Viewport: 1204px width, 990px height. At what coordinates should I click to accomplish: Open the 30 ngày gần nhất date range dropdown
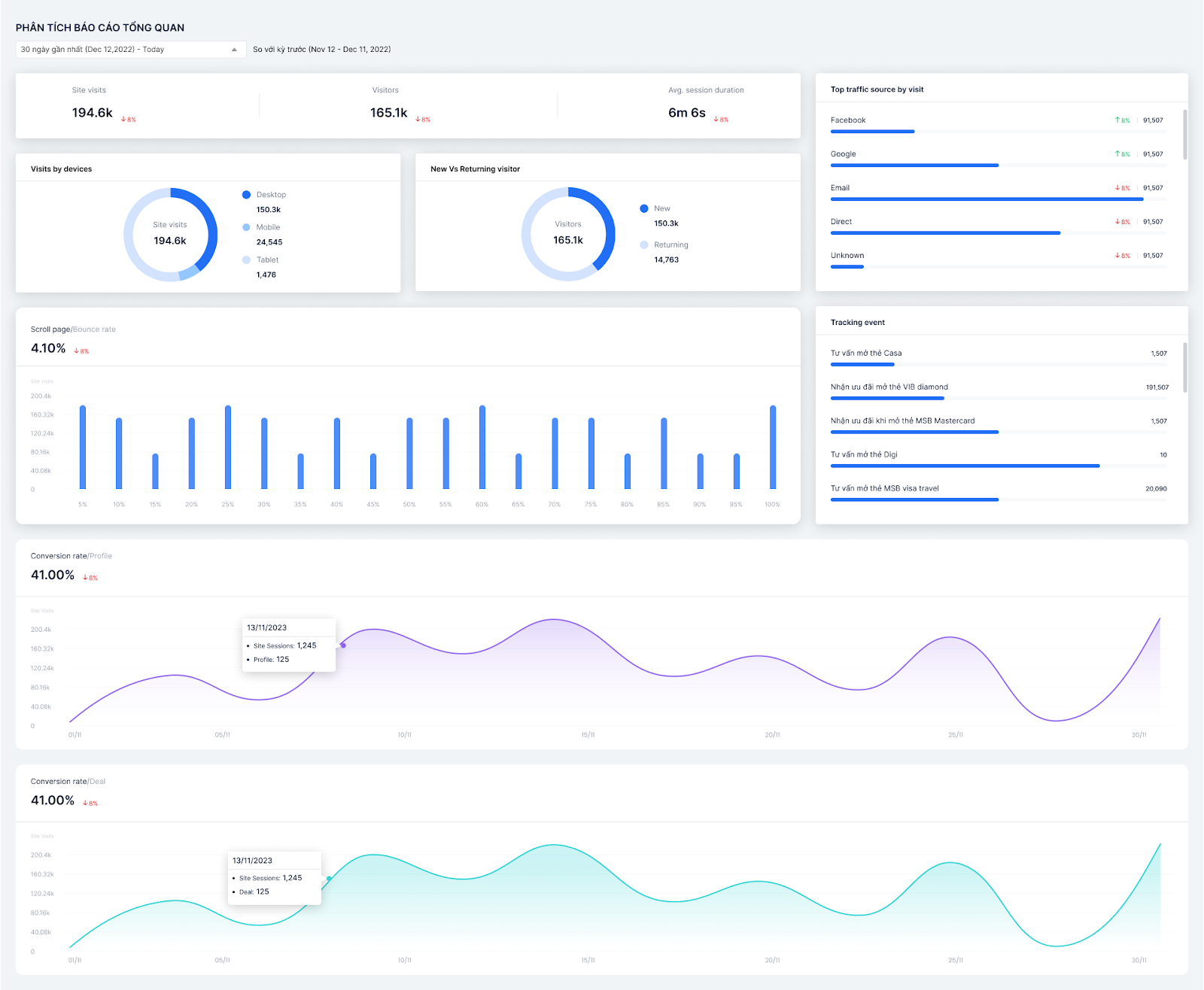131,50
